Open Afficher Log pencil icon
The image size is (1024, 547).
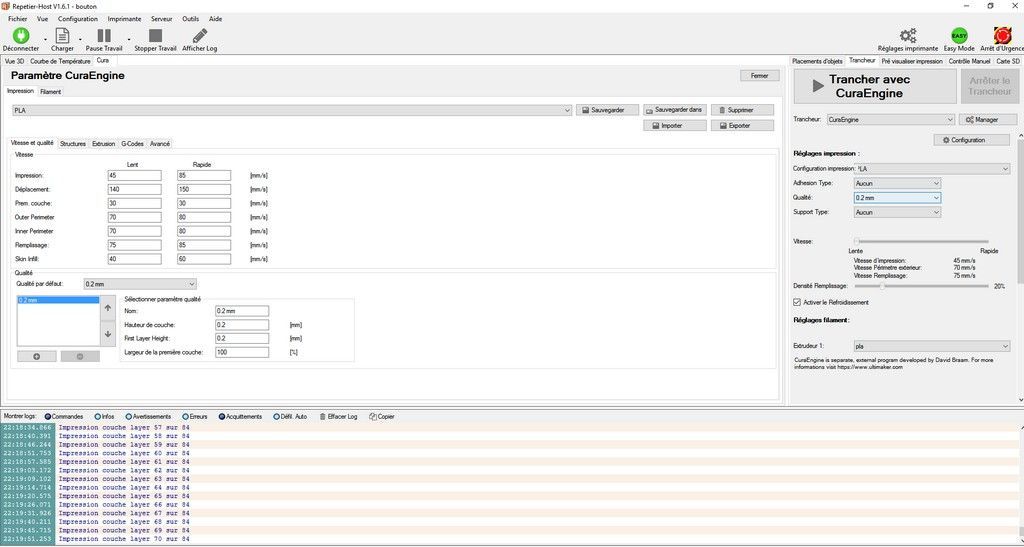pyautogui.click(x=200, y=35)
